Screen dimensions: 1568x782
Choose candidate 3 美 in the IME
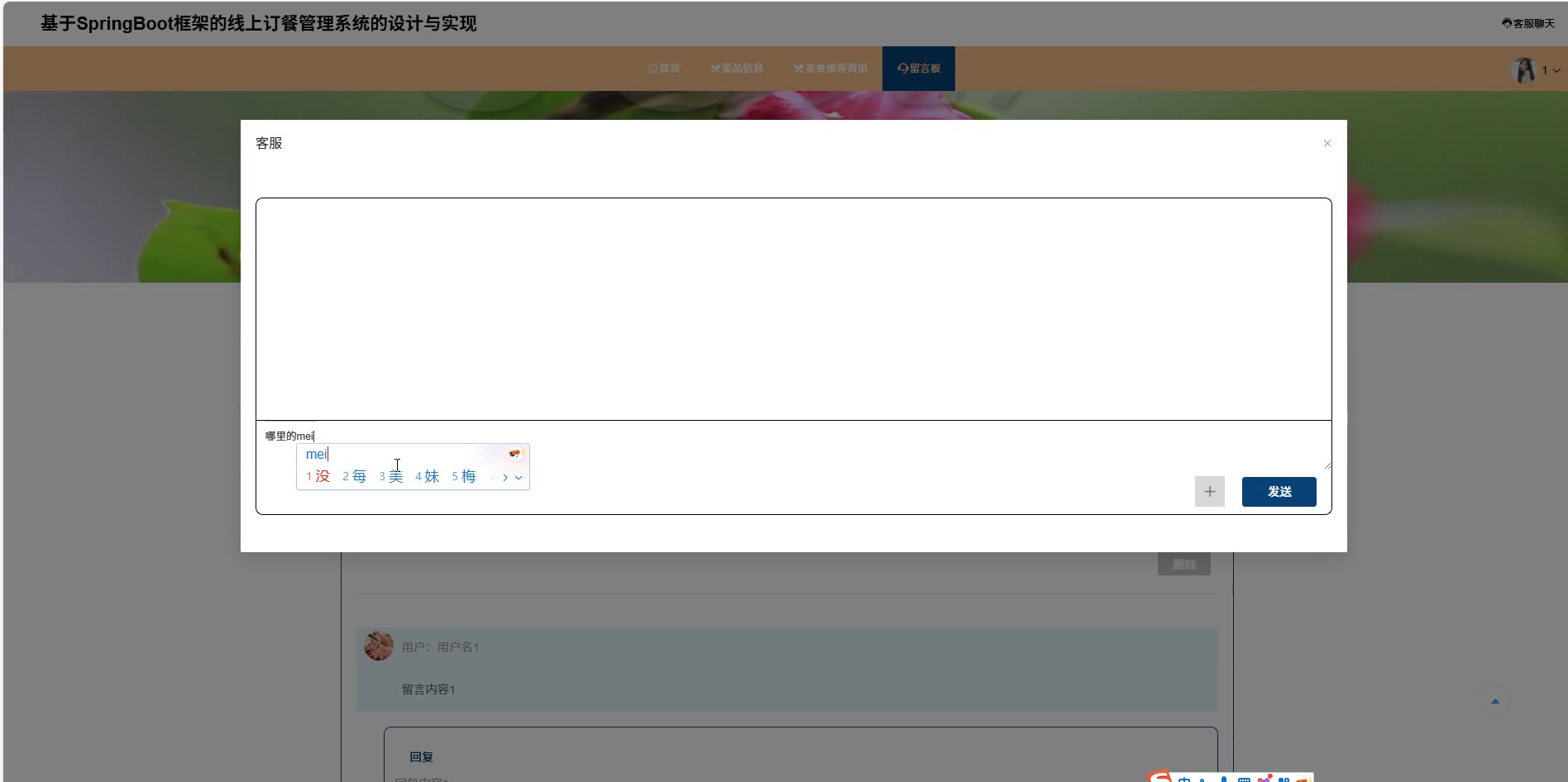[x=391, y=476]
